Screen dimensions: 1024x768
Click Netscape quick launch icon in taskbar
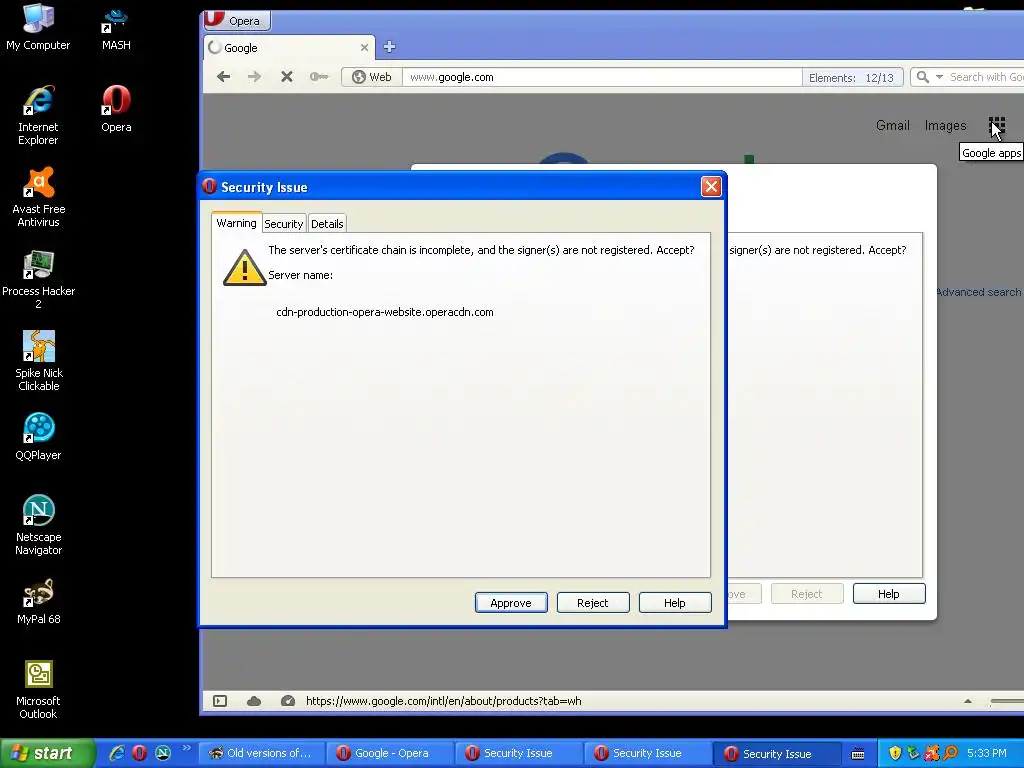(163, 753)
